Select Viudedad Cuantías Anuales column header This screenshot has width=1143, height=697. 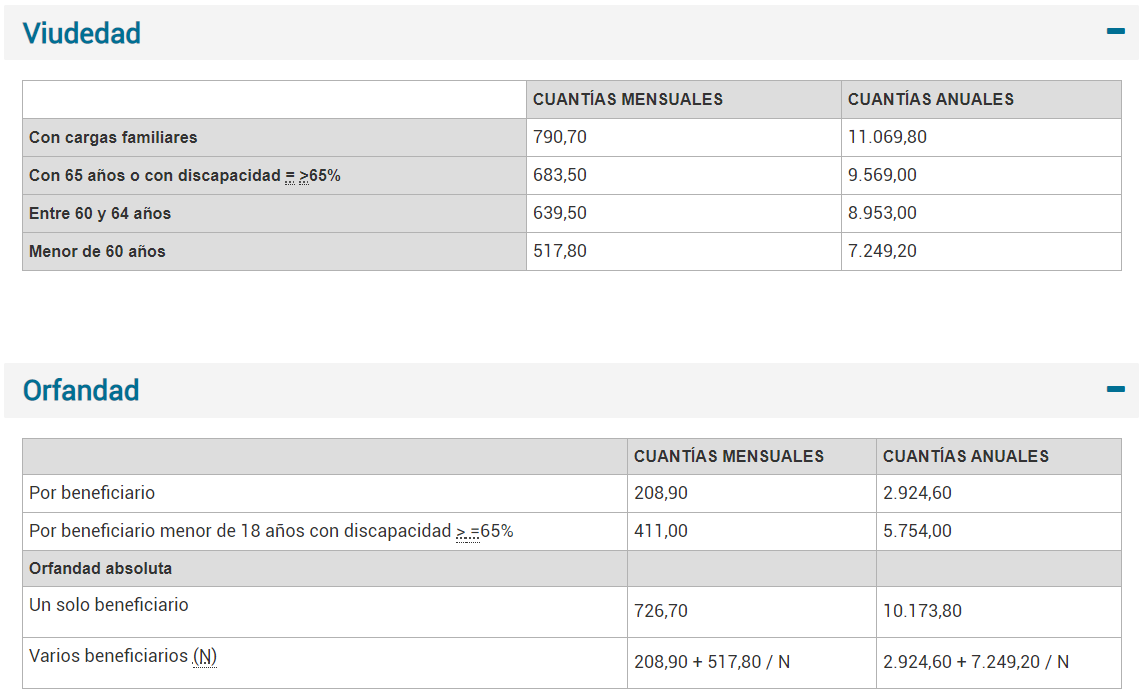[931, 99]
